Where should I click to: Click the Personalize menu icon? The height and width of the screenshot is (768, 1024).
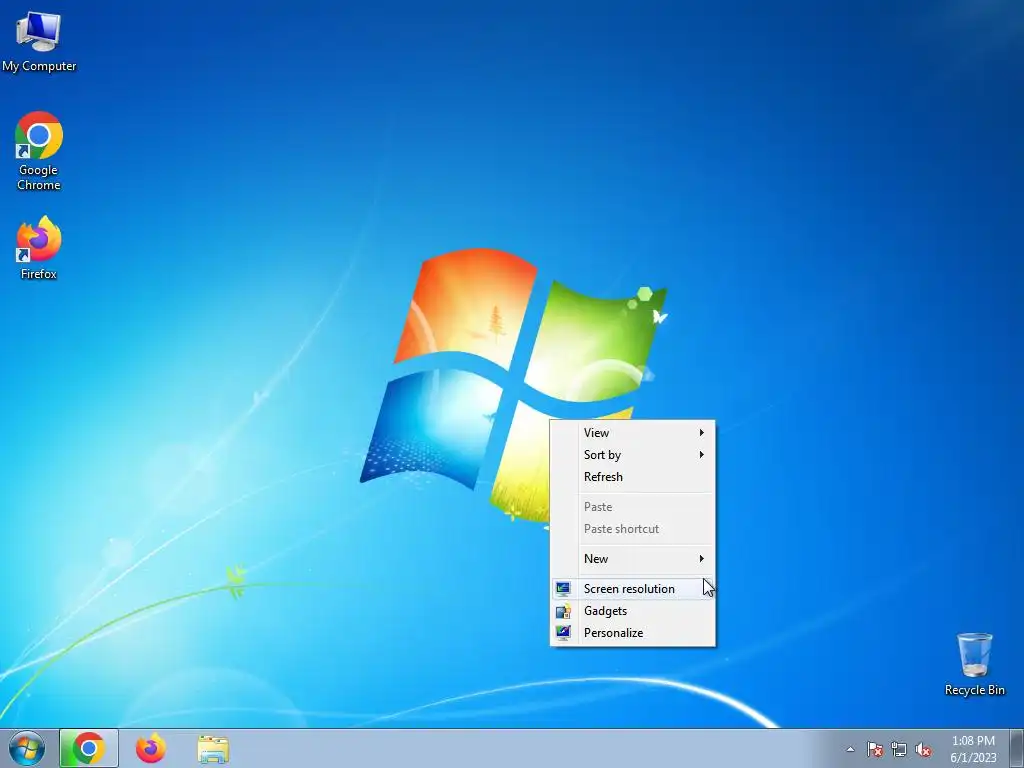tap(563, 633)
